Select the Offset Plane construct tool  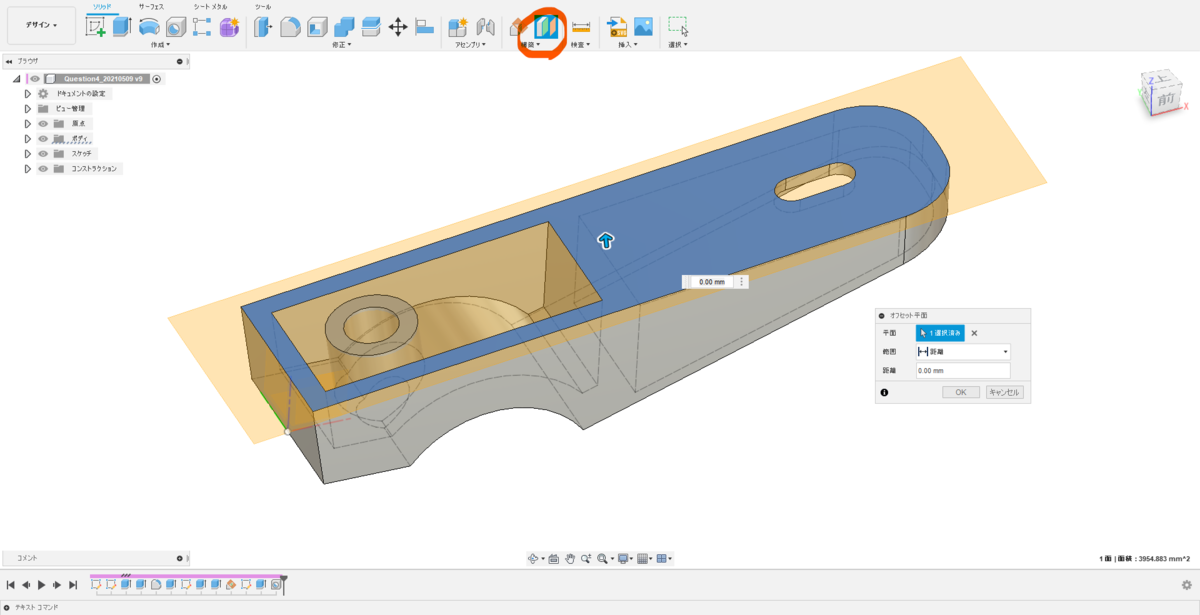[546, 27]
